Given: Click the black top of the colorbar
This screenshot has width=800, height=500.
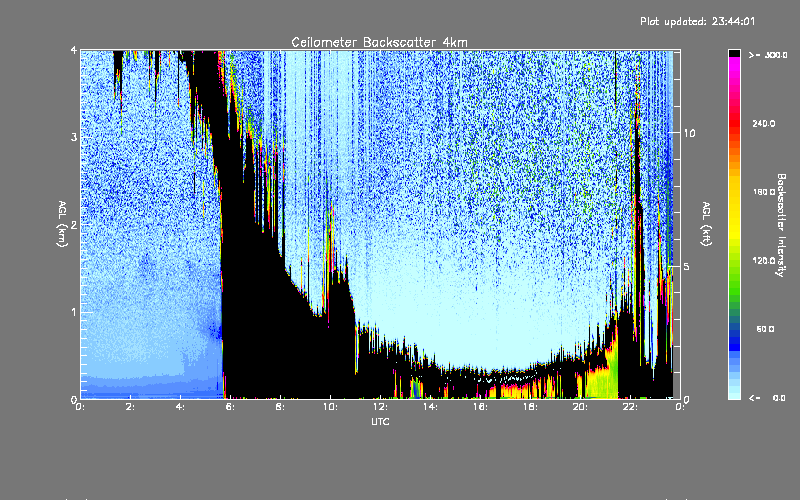Looking at the screenshot, I should click(734, 53).
